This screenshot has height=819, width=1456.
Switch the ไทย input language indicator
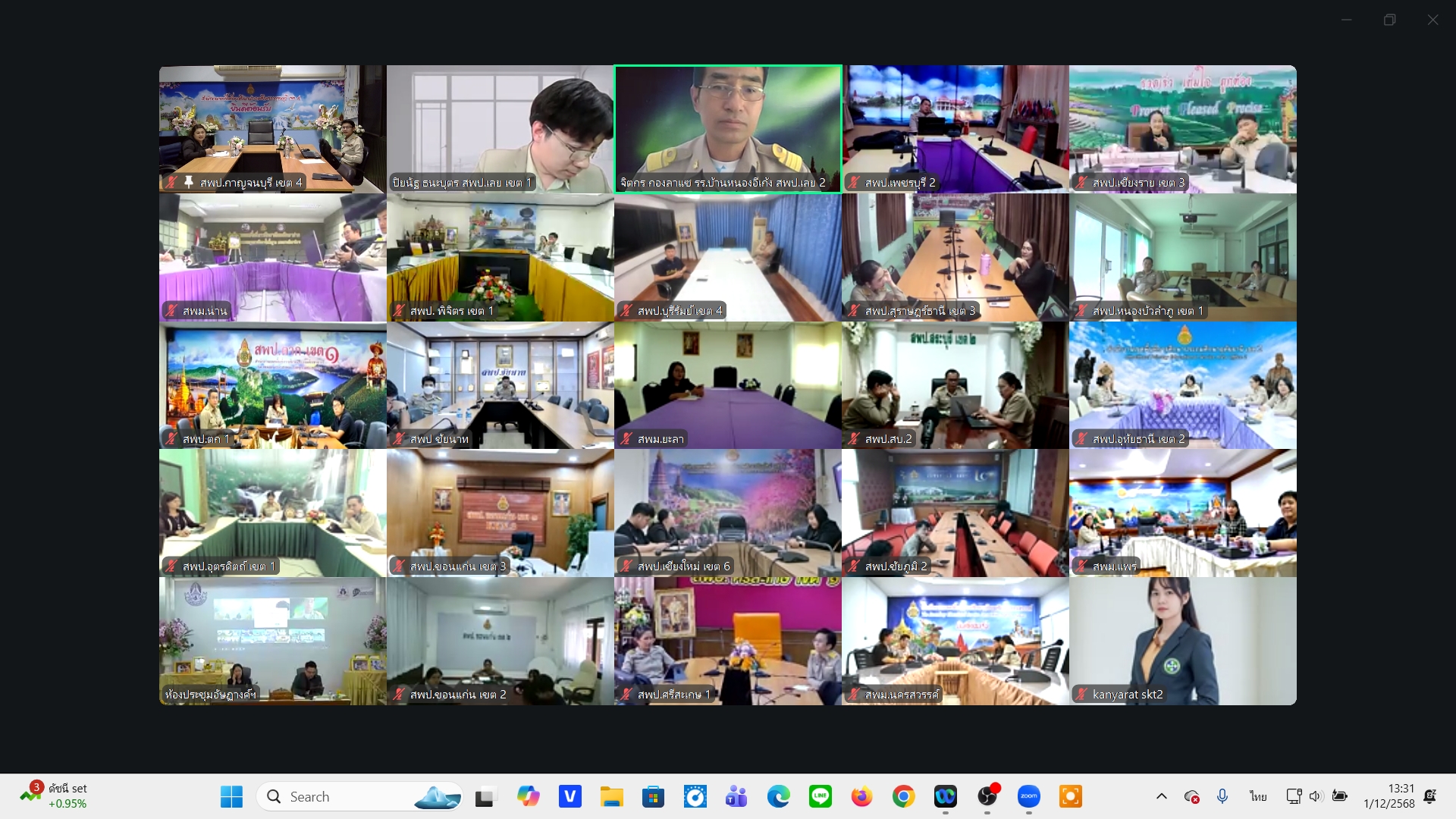pos(1258,796)
